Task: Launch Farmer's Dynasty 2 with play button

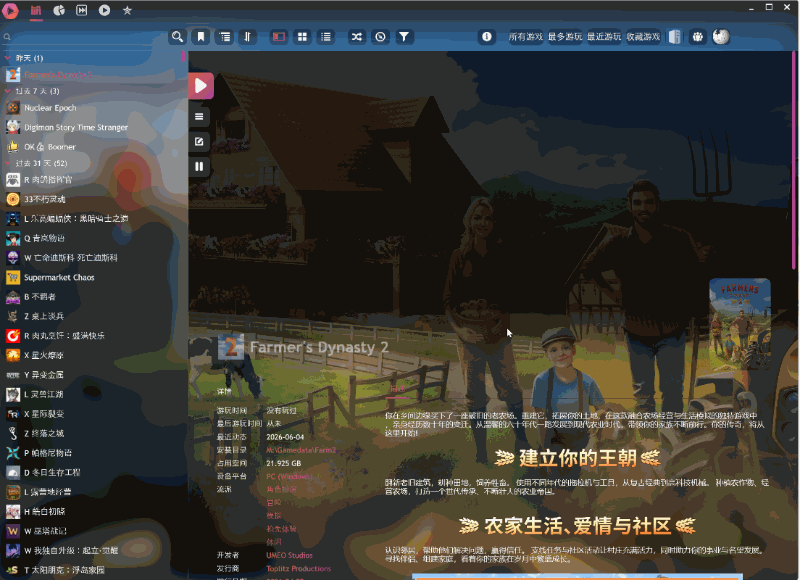Action: 201,86
